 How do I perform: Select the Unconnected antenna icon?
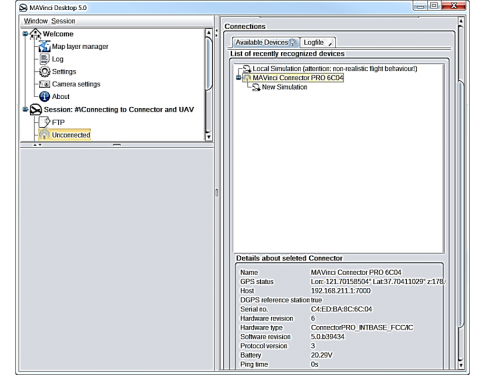[x=44, y=135]
